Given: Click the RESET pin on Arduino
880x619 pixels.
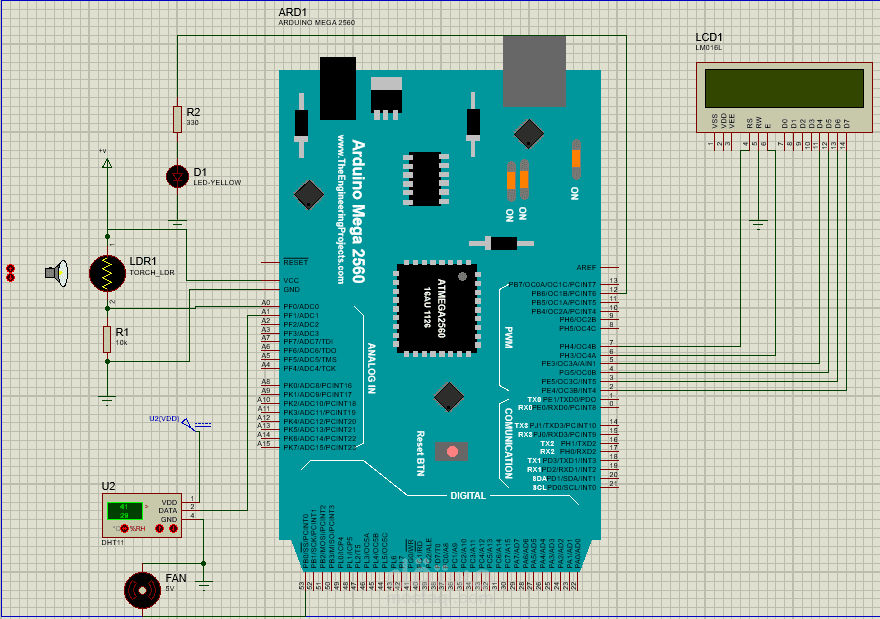Looking at the screenshot, I should (x=296, y=263).
